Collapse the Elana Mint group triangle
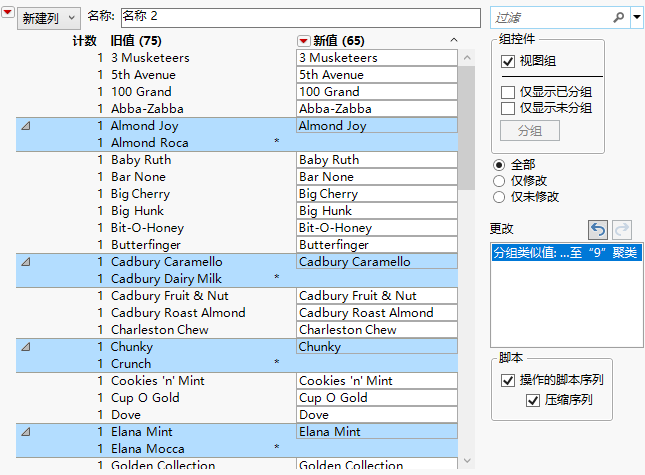This screenshot has height=475, width=645. pyautogui.click(x=26, y=432)
